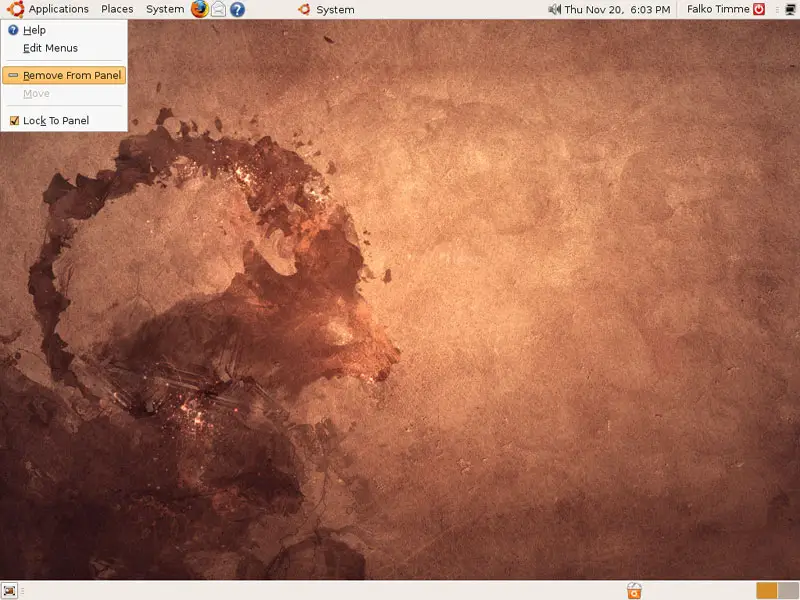Open the calendar from the date and time
800x600 pixels.
coord(617,9)
